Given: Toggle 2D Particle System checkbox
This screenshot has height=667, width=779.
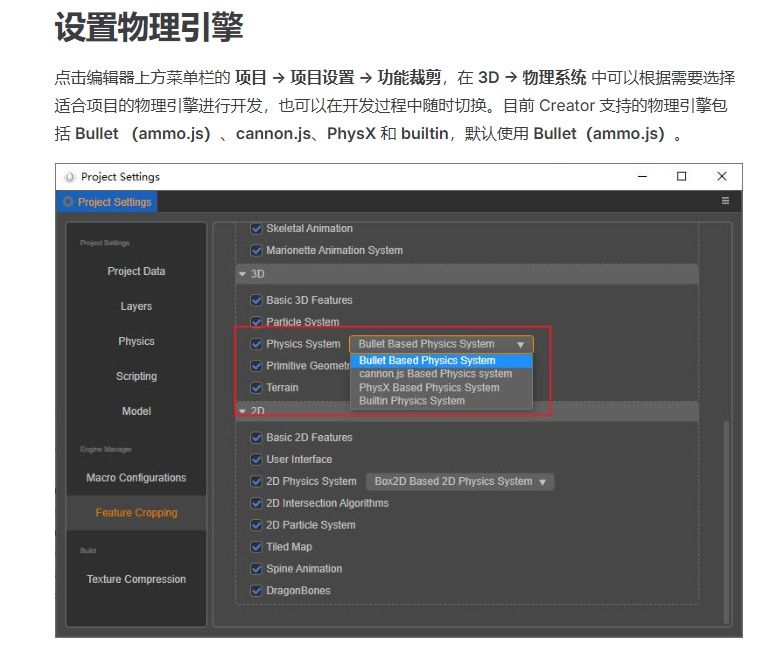Looking at the screenshot, I should (x=256, y=525).
